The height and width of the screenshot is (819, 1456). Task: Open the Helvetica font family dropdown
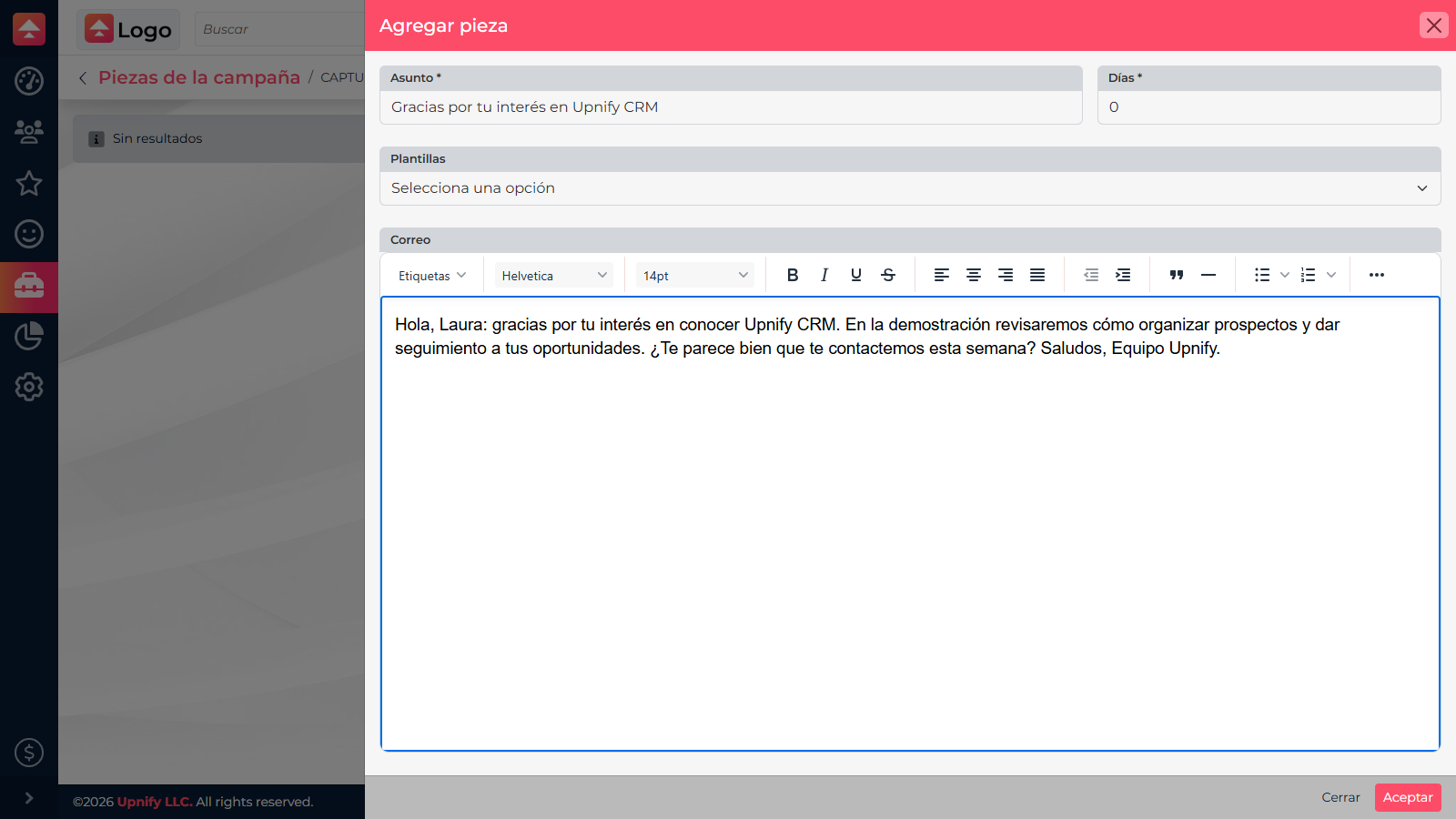coord(553,275)
